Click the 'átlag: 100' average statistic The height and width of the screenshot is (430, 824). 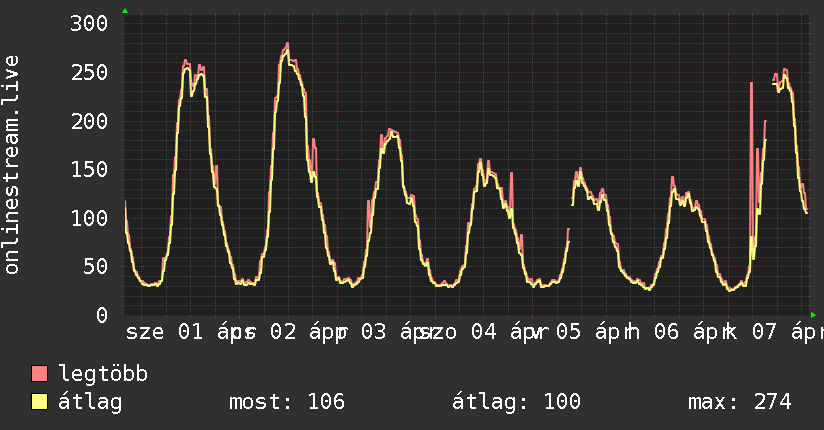517,402
